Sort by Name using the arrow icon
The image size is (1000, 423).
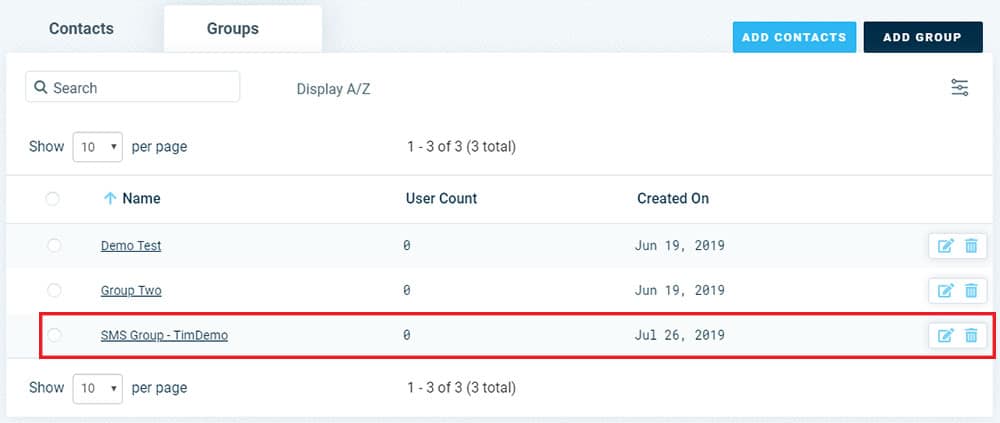(110, 198)
